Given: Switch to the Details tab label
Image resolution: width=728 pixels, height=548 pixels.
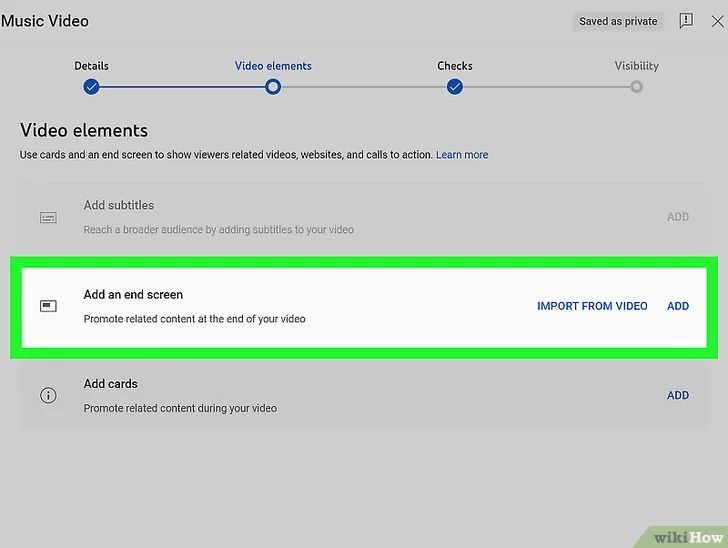Looking at the screenshot, I should click(92, 66).
